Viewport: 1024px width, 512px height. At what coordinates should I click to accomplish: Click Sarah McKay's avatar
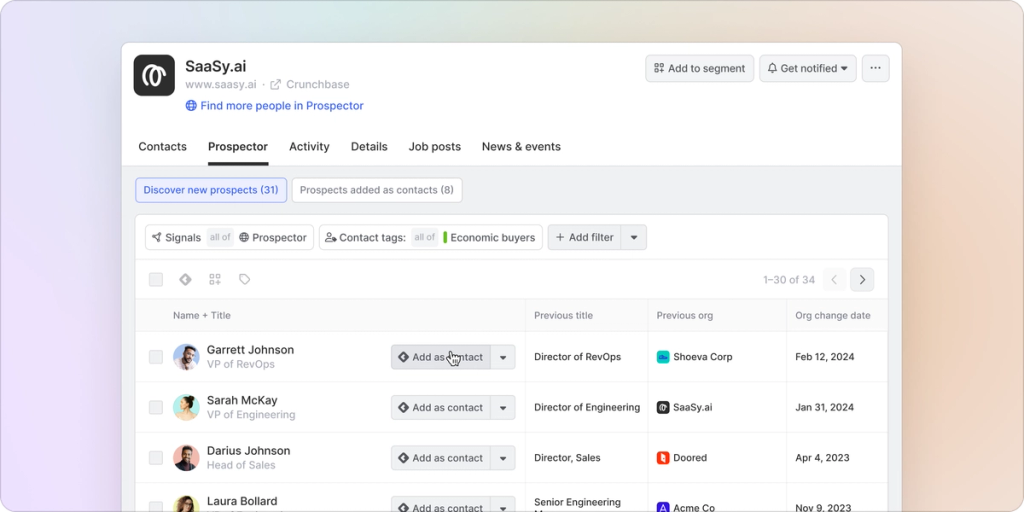(x=186, y=408)
